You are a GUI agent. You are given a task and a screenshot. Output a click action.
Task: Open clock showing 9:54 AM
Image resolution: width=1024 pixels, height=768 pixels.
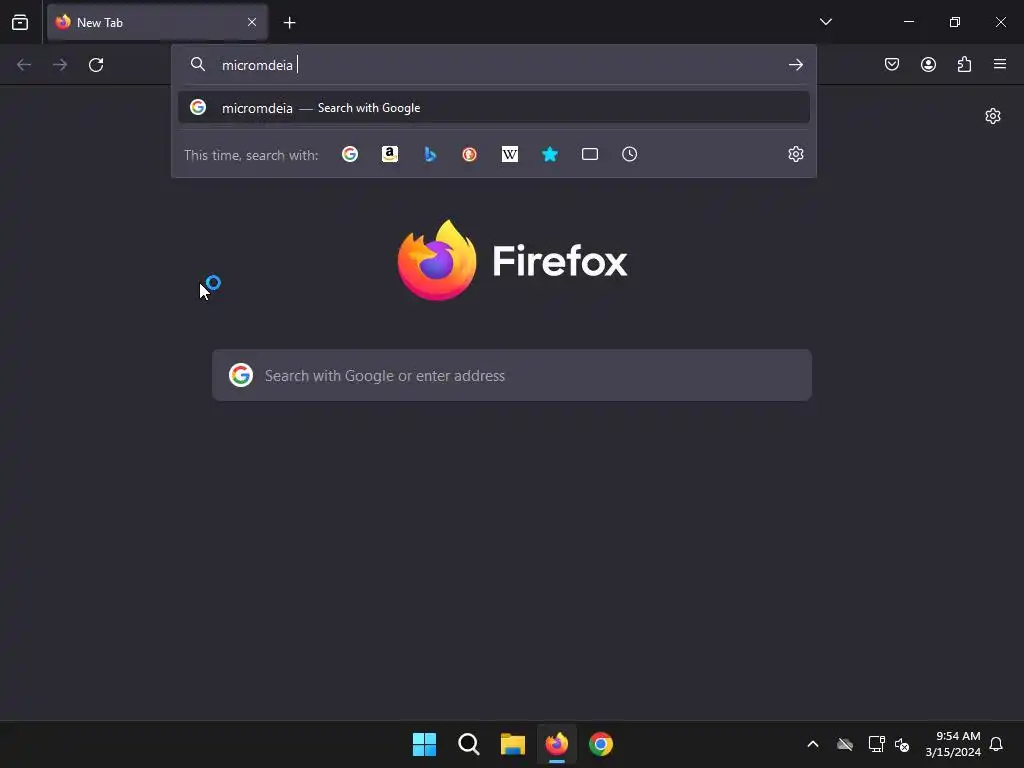coord(952,744)
